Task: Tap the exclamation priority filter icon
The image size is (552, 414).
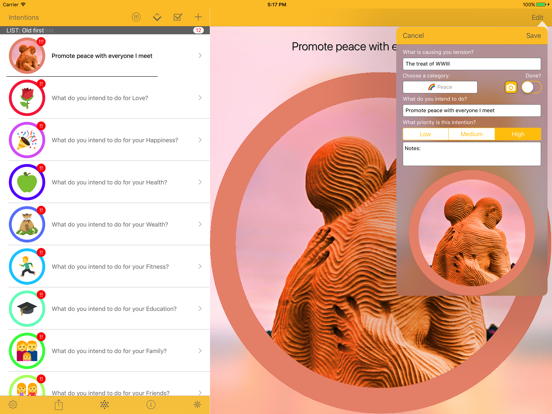Action: [x=136, y=17]
